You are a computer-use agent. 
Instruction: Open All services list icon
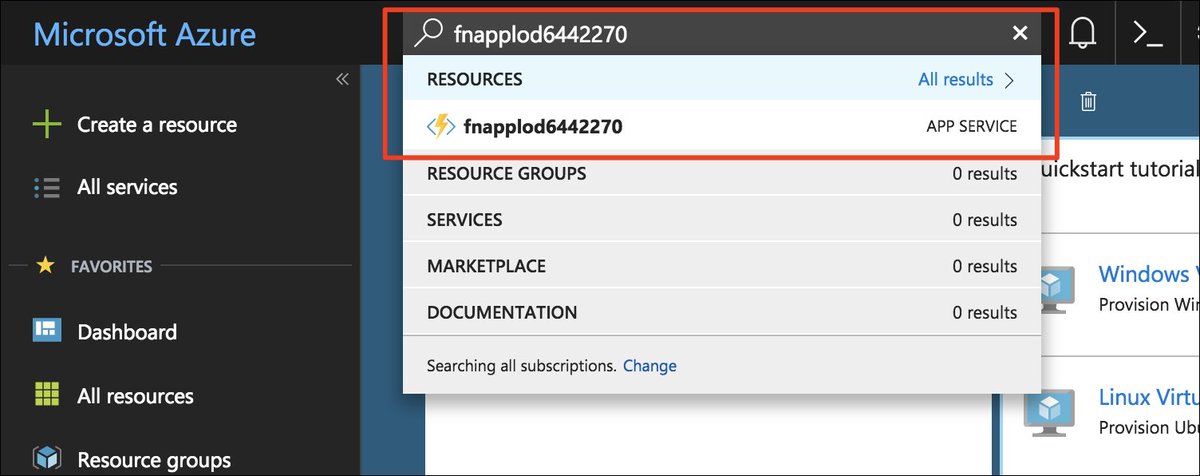tap(47, 187)
